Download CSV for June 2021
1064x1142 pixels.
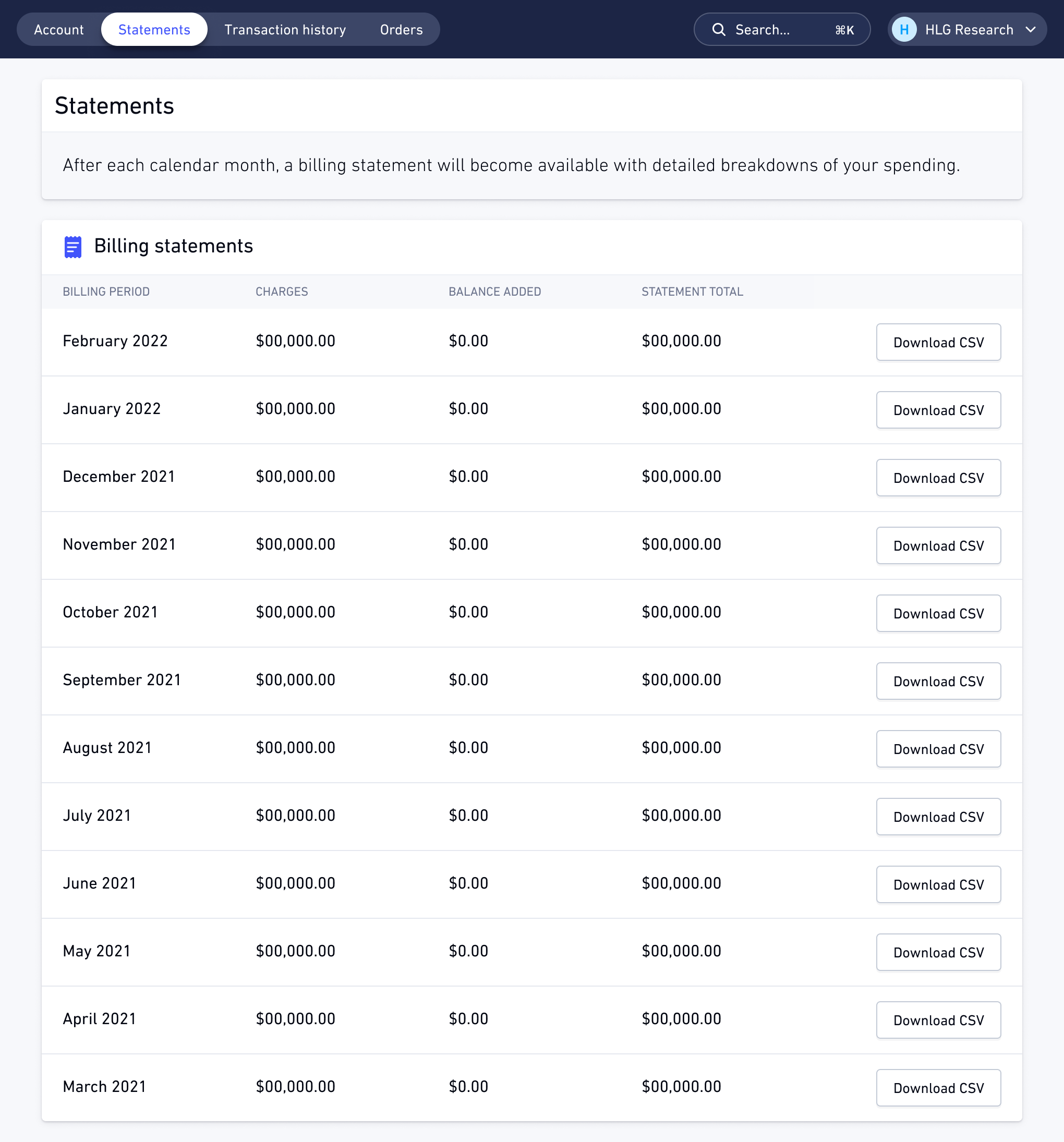938,884
